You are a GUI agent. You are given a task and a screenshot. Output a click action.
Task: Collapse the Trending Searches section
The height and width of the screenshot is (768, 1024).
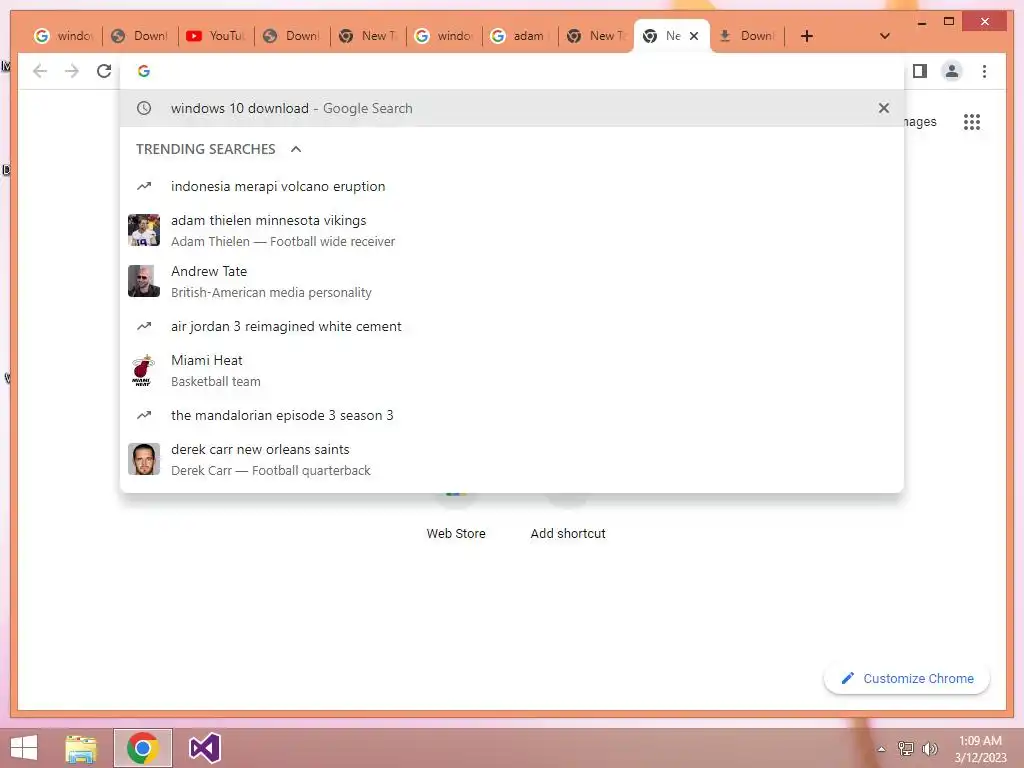click(296, 150)
